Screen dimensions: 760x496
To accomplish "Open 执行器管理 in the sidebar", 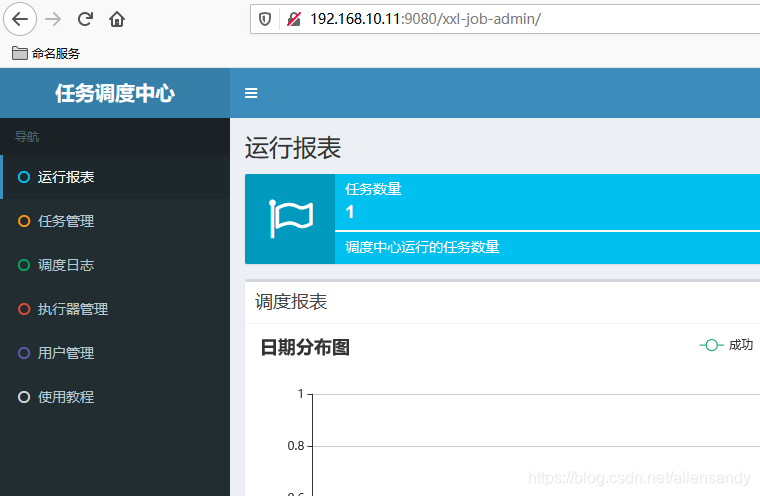I will tap(115, 309).
